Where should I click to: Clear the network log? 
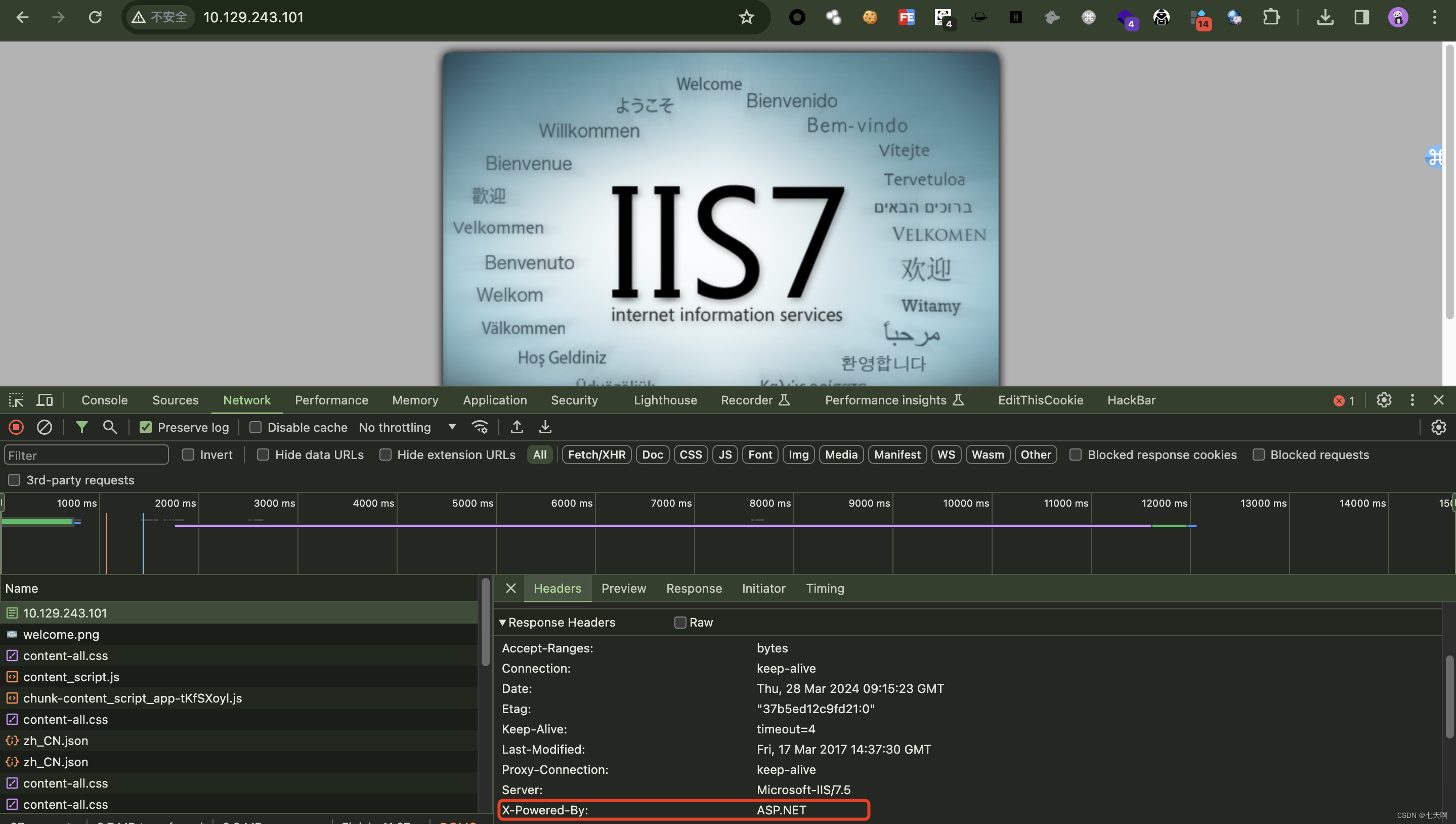click(44, 427)
